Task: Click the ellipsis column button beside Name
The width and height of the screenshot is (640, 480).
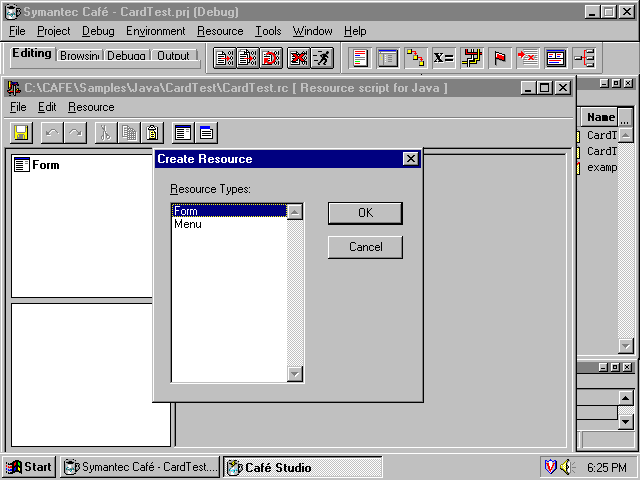Action: tap(625, 117)
